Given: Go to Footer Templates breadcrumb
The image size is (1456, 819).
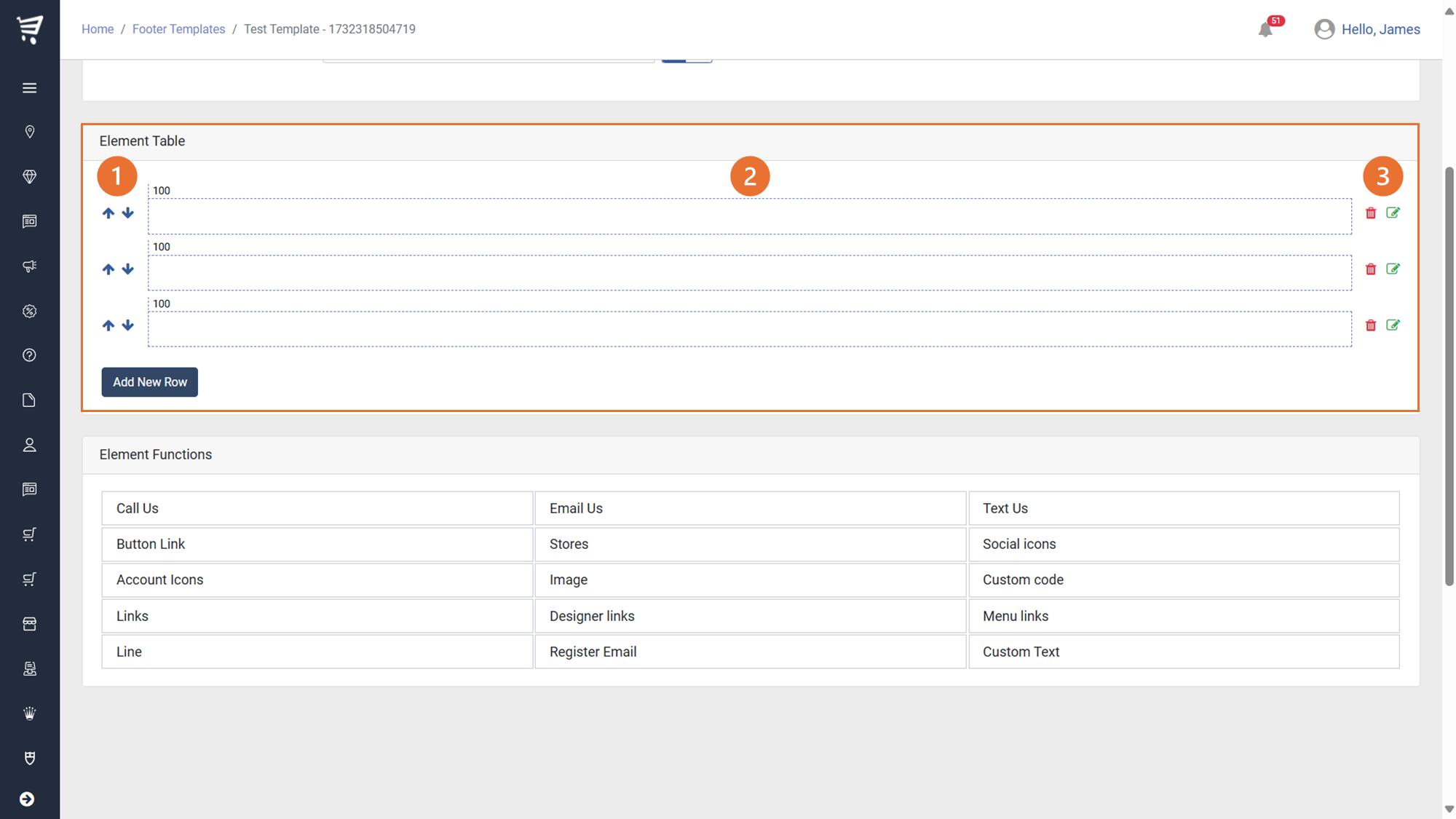Looking at the screenshot, I should (x=178, y=29).
